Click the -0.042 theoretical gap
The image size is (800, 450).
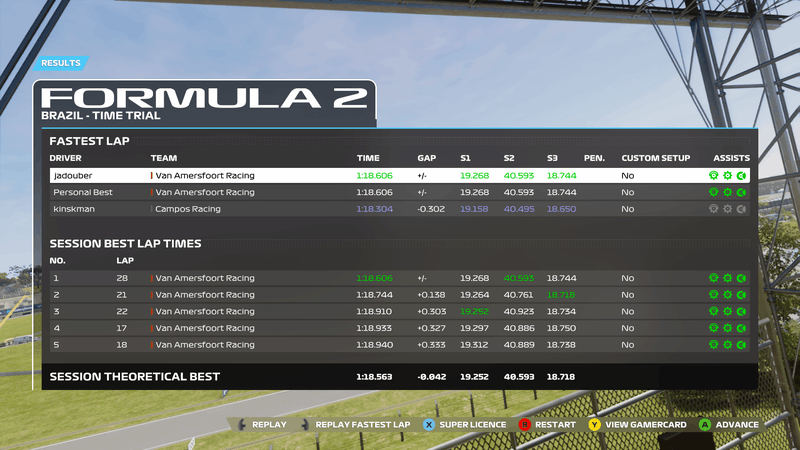[x=432, y=377]
